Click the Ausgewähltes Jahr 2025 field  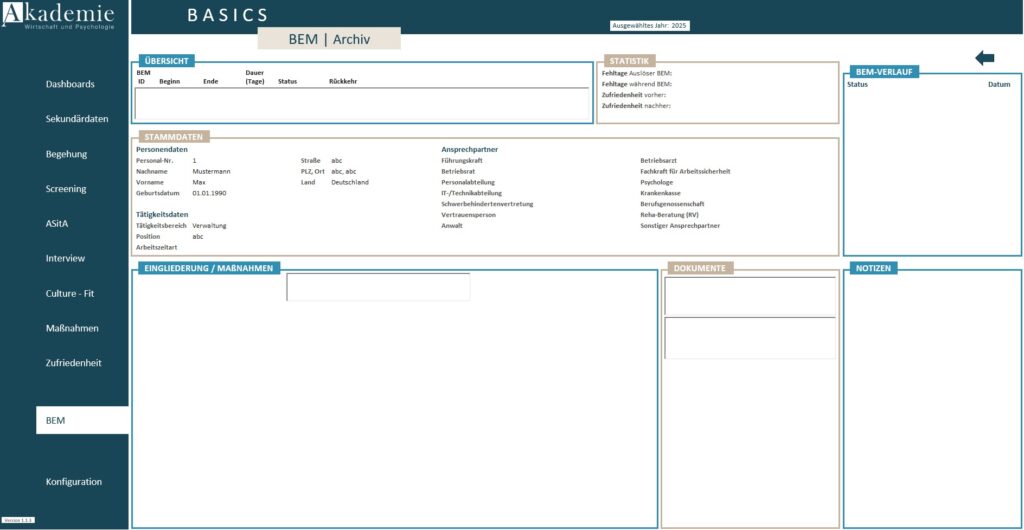[650, 26]
